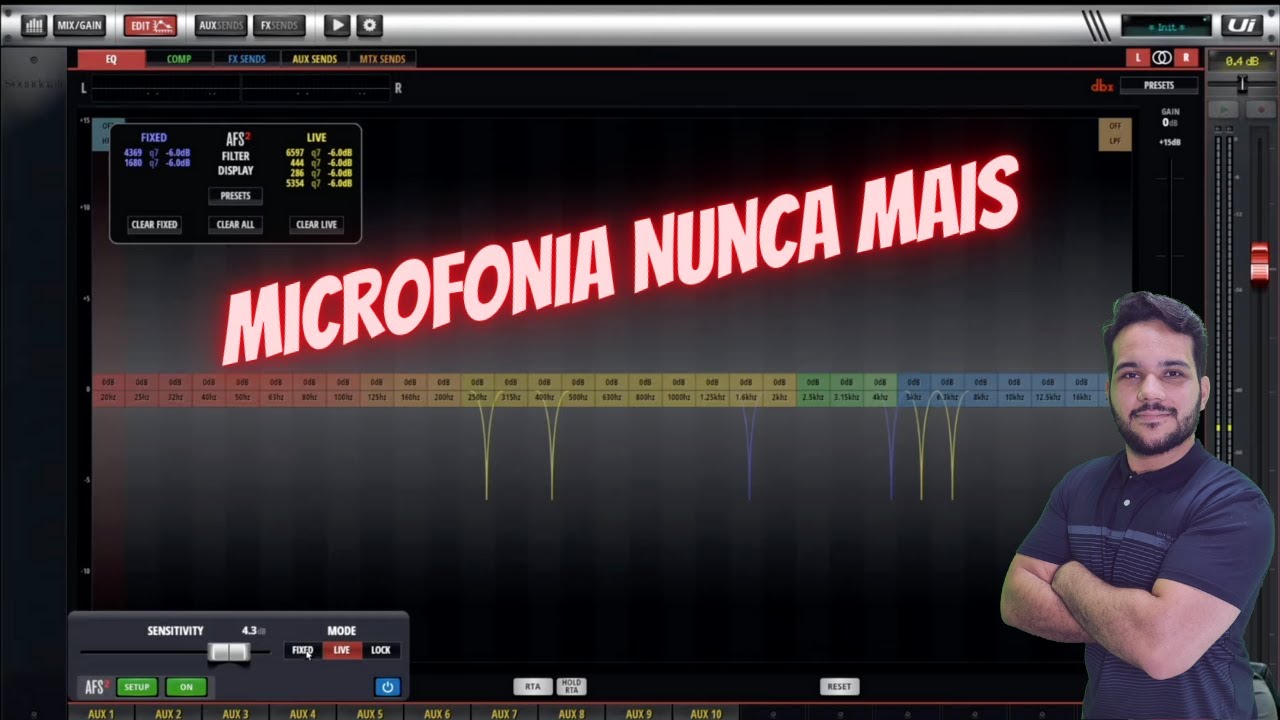Open the media player play icon
The height and width of the screenshot is (720, 1280).
tap(337, 25)
